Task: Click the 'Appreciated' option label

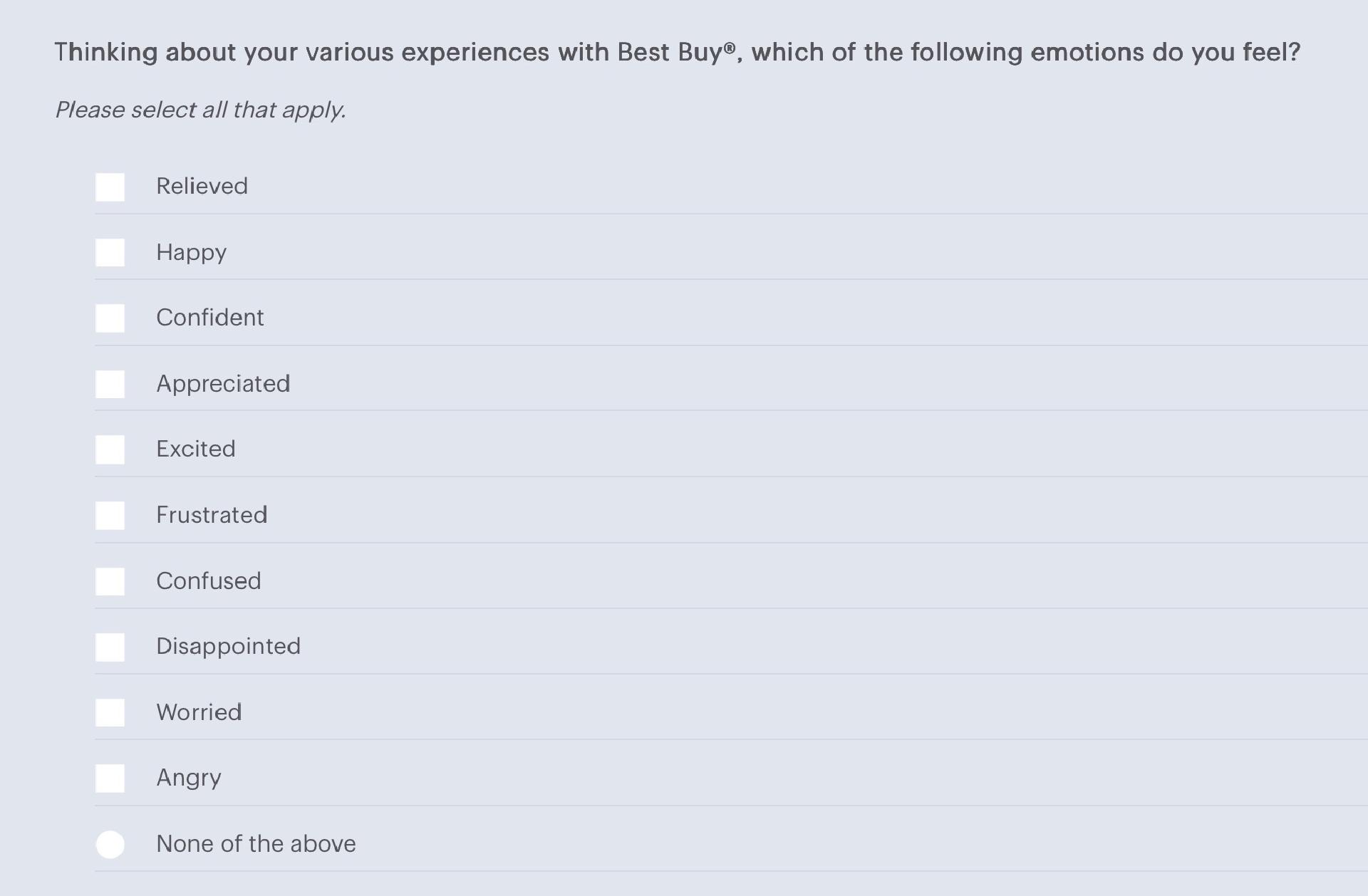Action: point(223,384)
